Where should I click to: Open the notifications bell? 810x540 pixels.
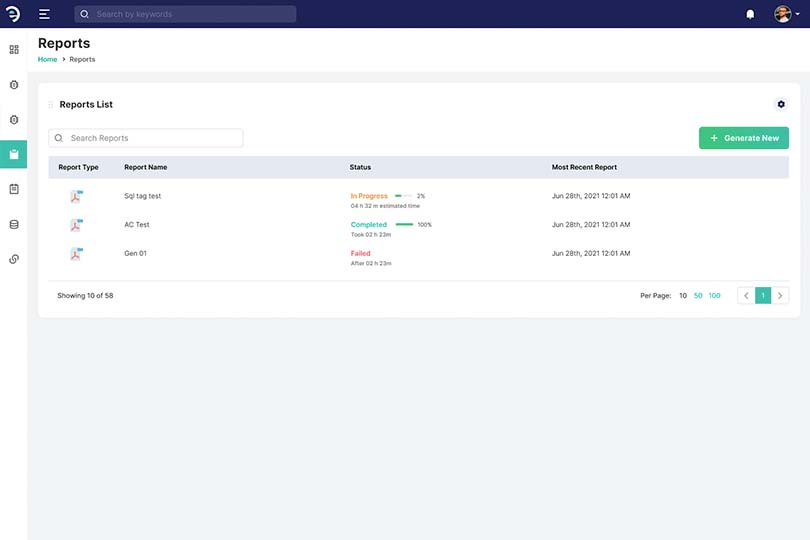coord(750,14)
